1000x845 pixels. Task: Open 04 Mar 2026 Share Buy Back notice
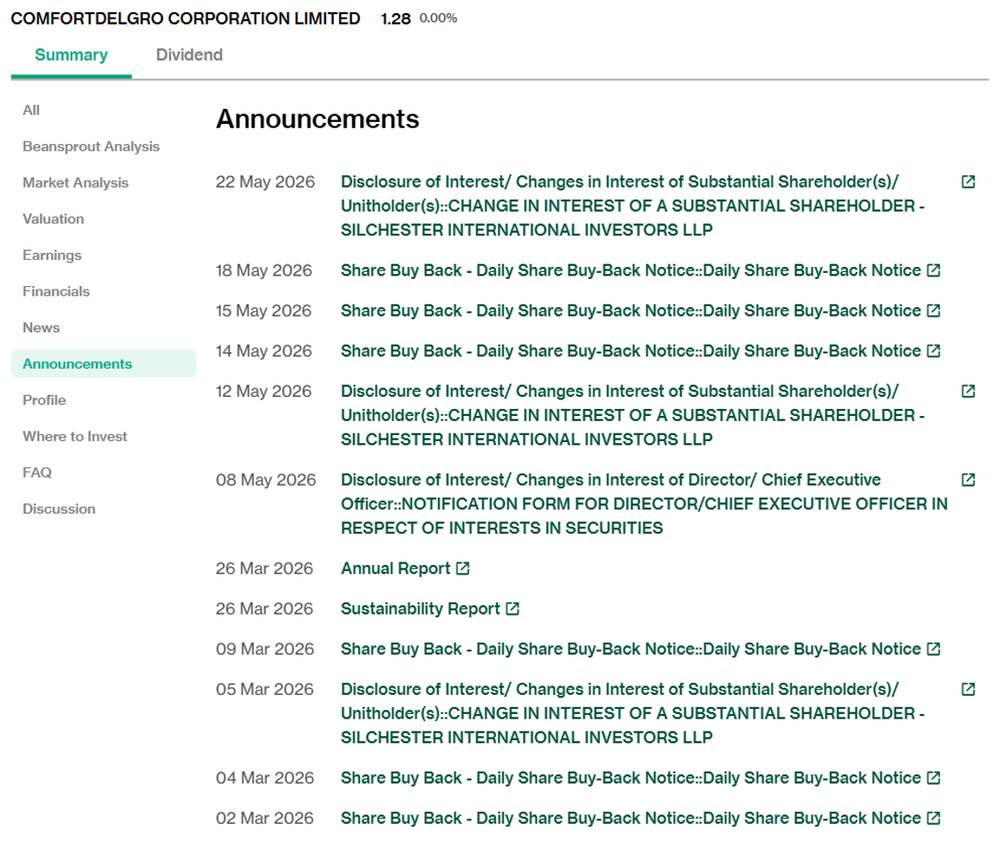tap(631, 778)
